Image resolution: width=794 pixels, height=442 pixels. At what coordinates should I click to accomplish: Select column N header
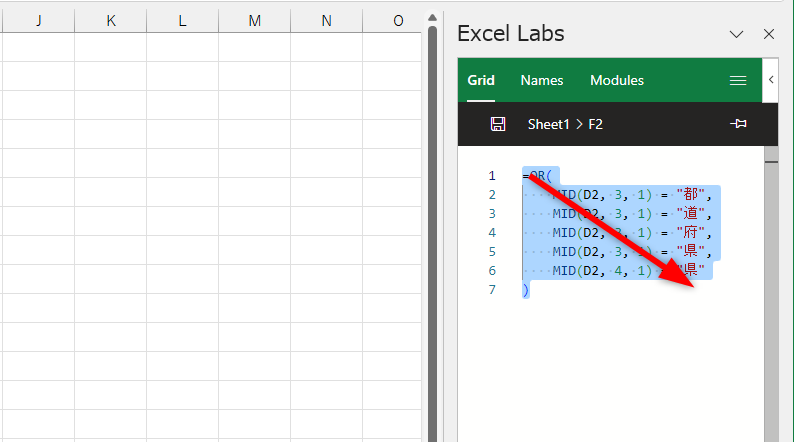click(326, 21)
